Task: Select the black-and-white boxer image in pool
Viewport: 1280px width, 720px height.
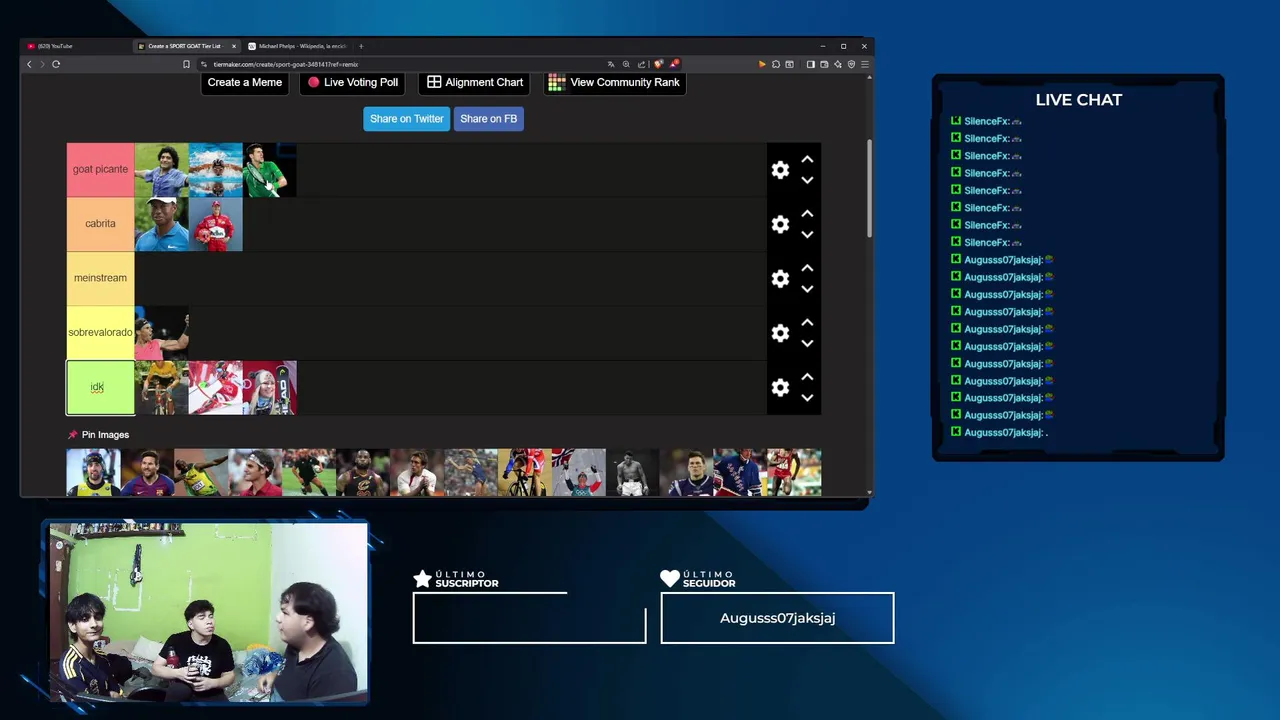Action: [633, 472]
